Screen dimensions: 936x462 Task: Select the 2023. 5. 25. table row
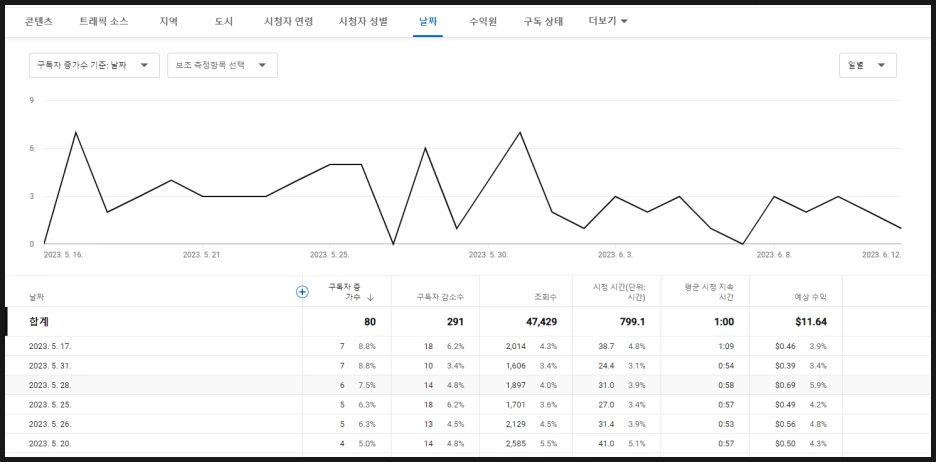click(468, 405)
